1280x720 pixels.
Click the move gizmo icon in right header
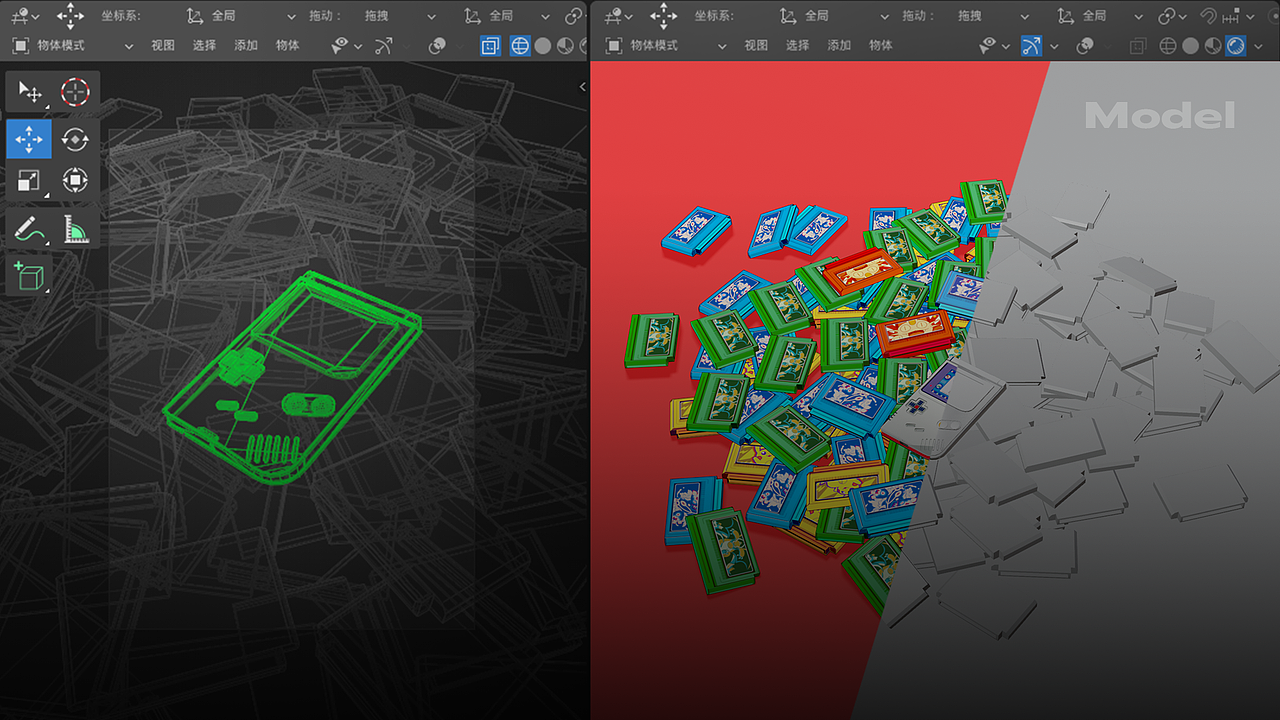(x=664, y=16)
